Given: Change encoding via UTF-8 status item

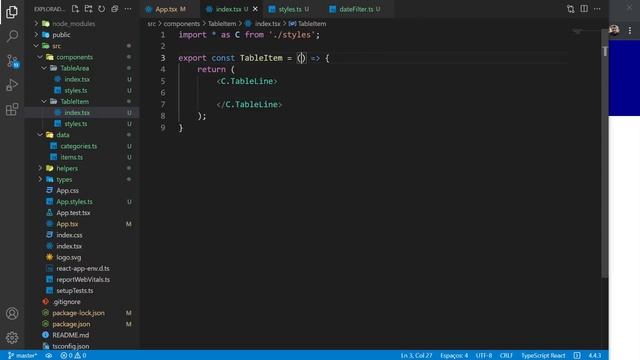Looking at the screenshot, I should coord(484,356).
